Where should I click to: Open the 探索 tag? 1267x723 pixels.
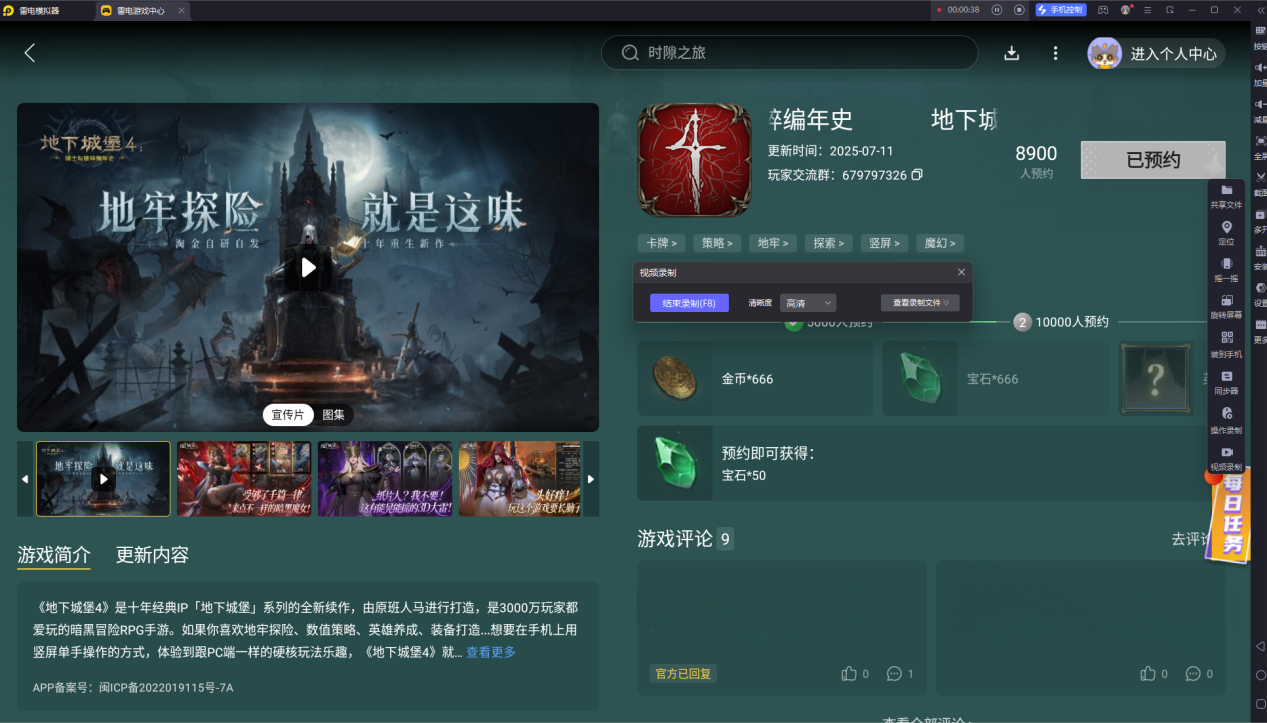coord(829,243)
